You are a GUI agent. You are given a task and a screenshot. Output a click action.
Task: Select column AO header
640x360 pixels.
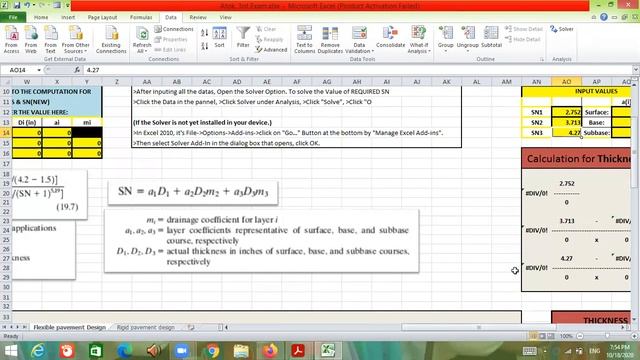566,82
